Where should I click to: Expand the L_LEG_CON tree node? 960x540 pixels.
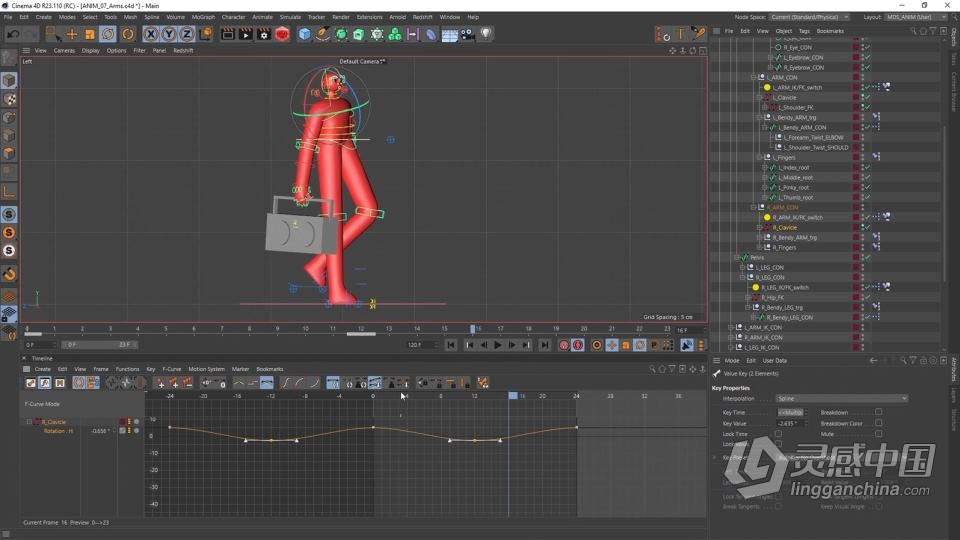(743, 268)
